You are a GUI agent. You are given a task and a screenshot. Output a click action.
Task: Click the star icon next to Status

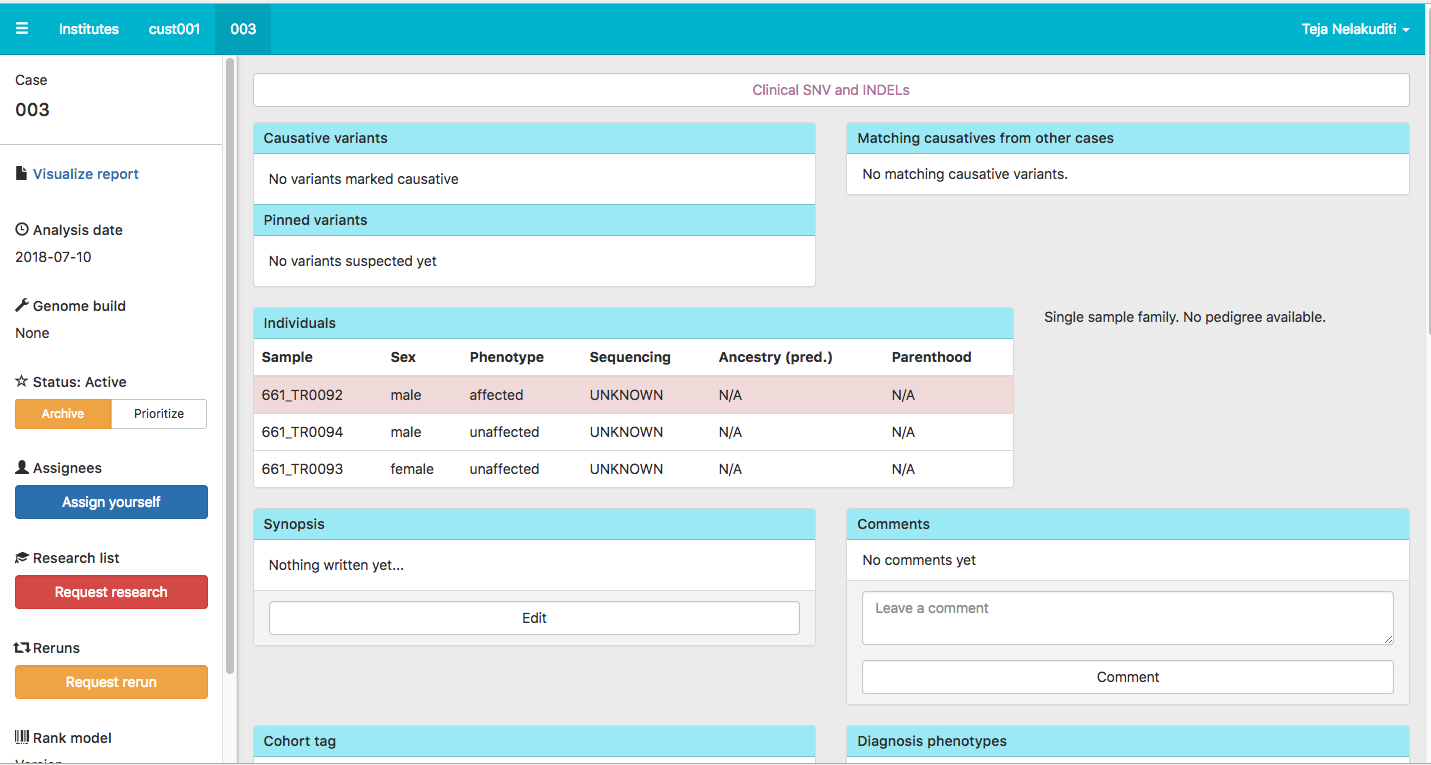point(21,380)
